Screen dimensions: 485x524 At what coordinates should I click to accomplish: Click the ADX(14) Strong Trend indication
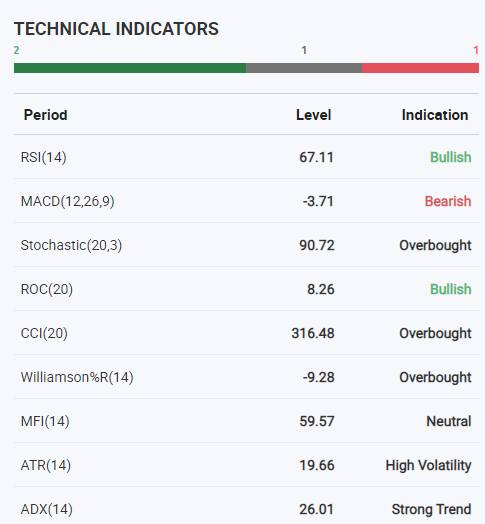click(432, 509)
